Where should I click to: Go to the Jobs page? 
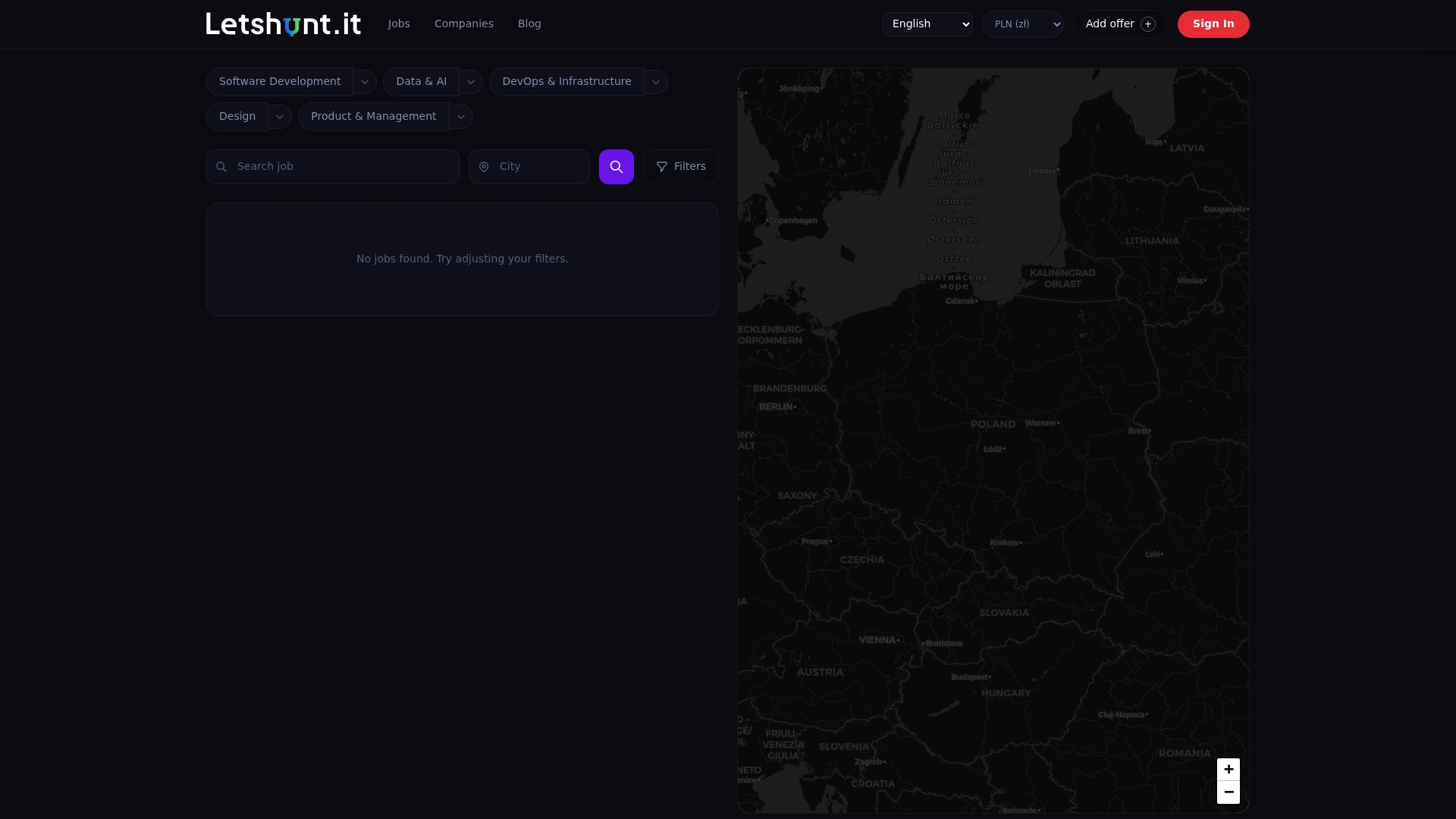coord(398,24)
